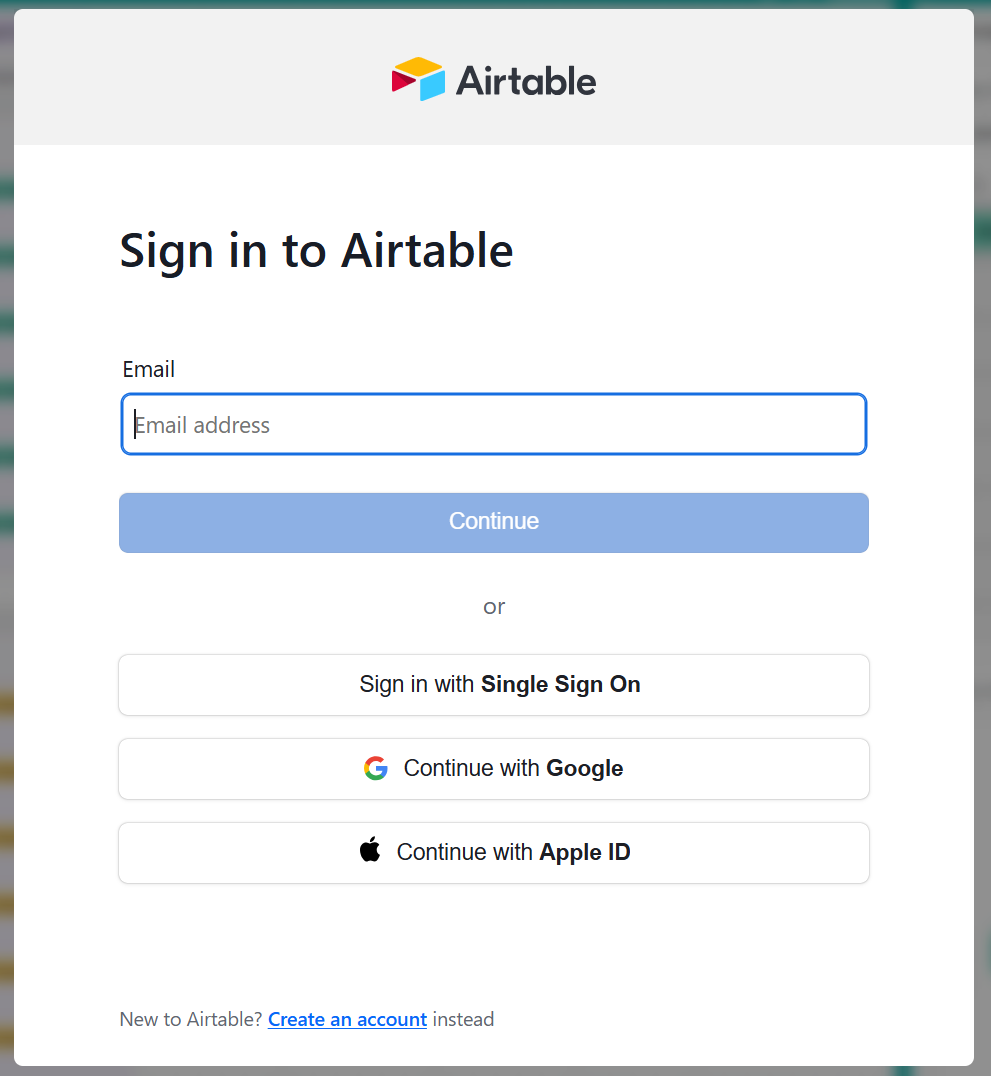Click the "Sign in to Airtable" heading

(316, 250)
